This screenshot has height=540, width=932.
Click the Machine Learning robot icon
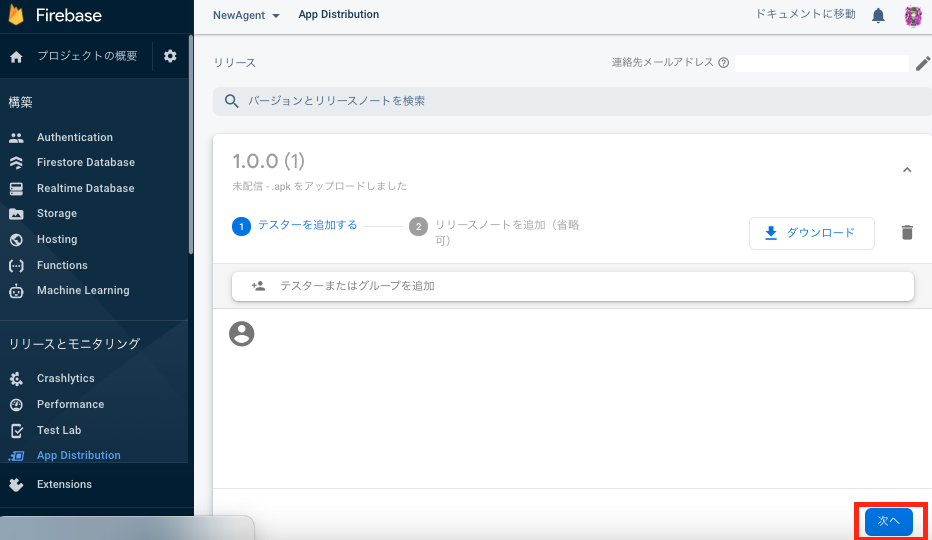[x=16, y=291]
